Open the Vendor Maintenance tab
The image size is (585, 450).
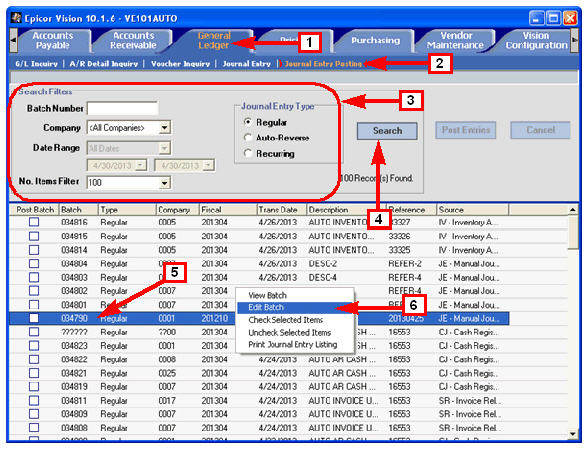(456, 40)
